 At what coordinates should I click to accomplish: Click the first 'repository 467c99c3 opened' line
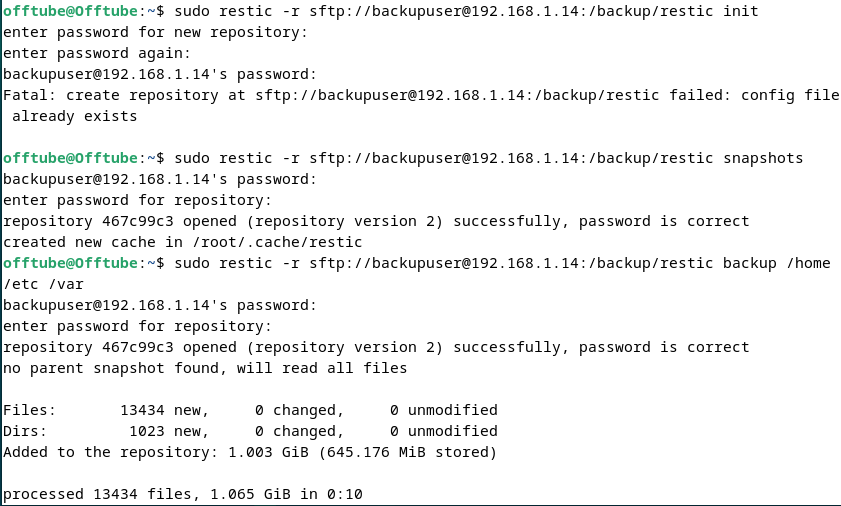[376, 222]
